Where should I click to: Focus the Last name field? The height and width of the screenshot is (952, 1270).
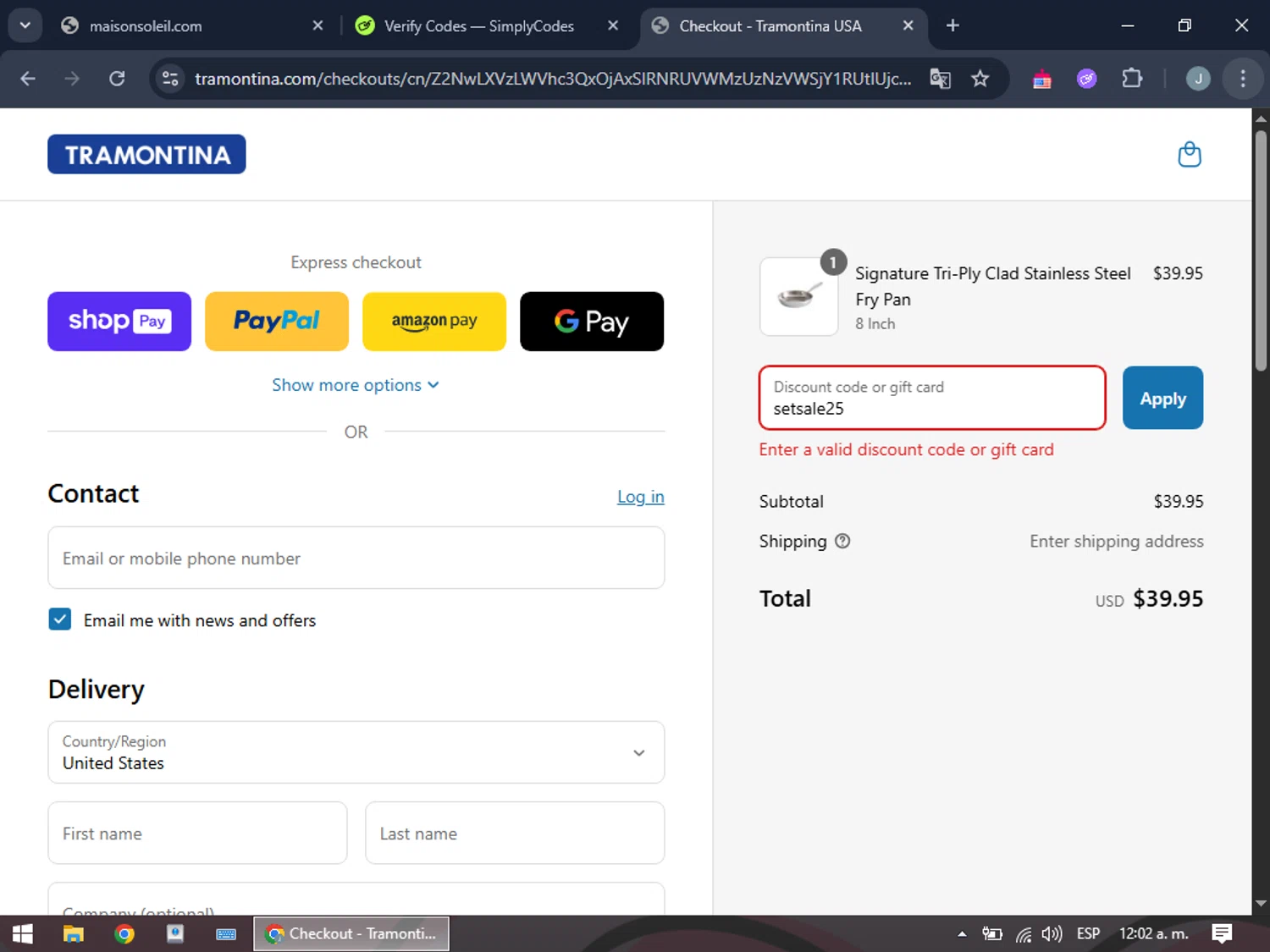[515, 833]
